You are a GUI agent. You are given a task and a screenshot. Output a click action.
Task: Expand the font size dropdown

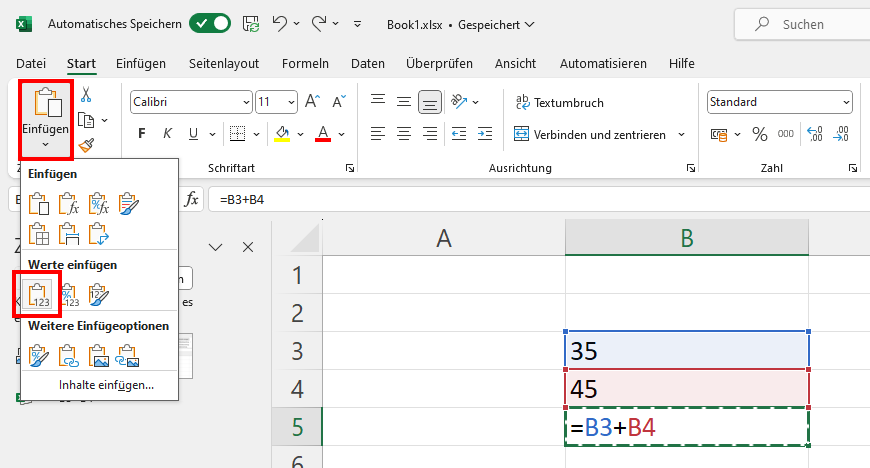(x=291, y=102)
